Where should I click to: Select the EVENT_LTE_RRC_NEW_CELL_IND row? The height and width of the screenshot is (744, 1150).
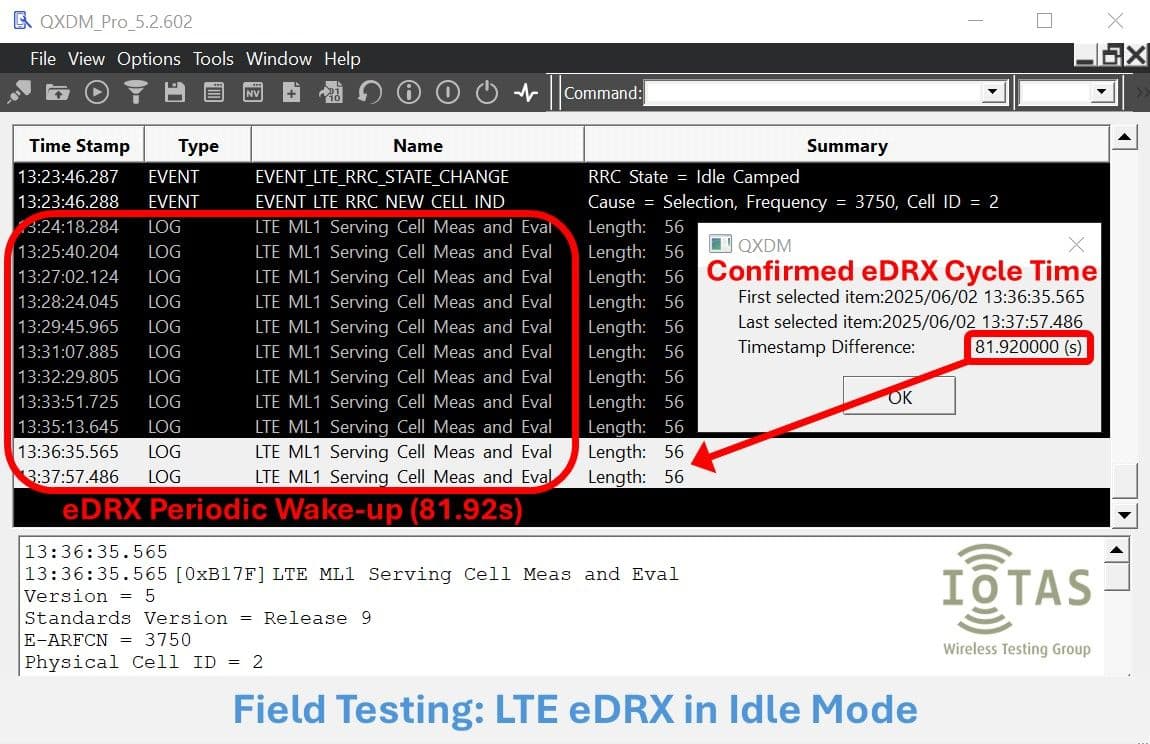(561, 202)
